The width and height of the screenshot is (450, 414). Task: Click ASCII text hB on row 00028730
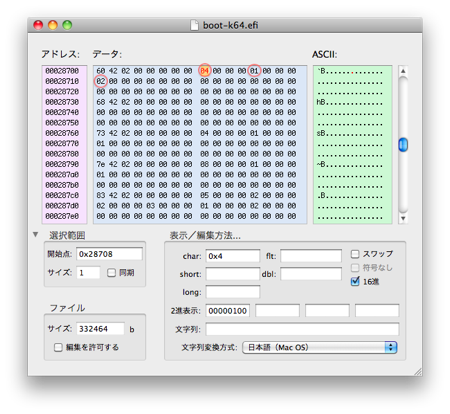(321, 102)
